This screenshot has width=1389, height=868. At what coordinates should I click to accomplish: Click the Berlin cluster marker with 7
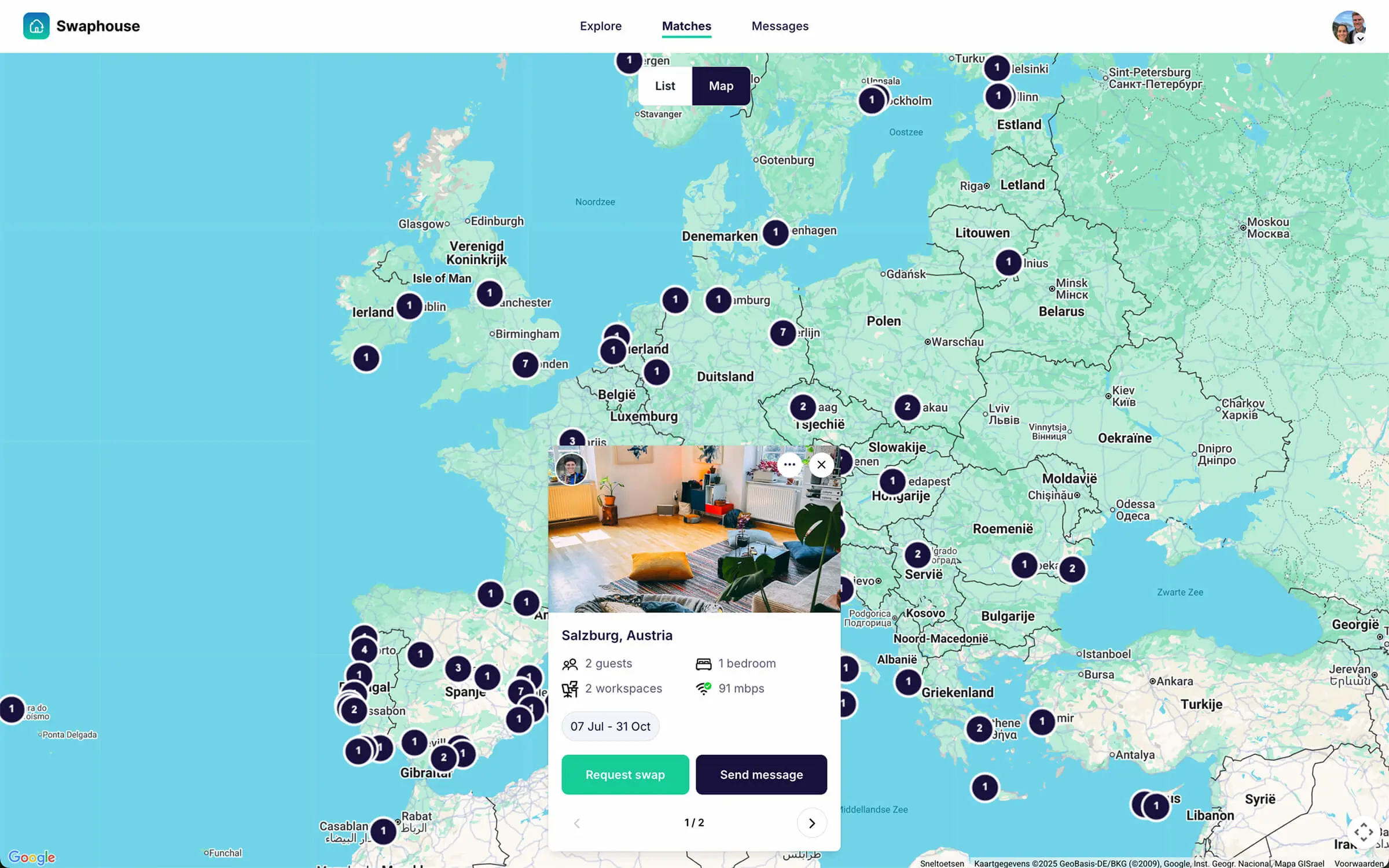tap(783, 333)
